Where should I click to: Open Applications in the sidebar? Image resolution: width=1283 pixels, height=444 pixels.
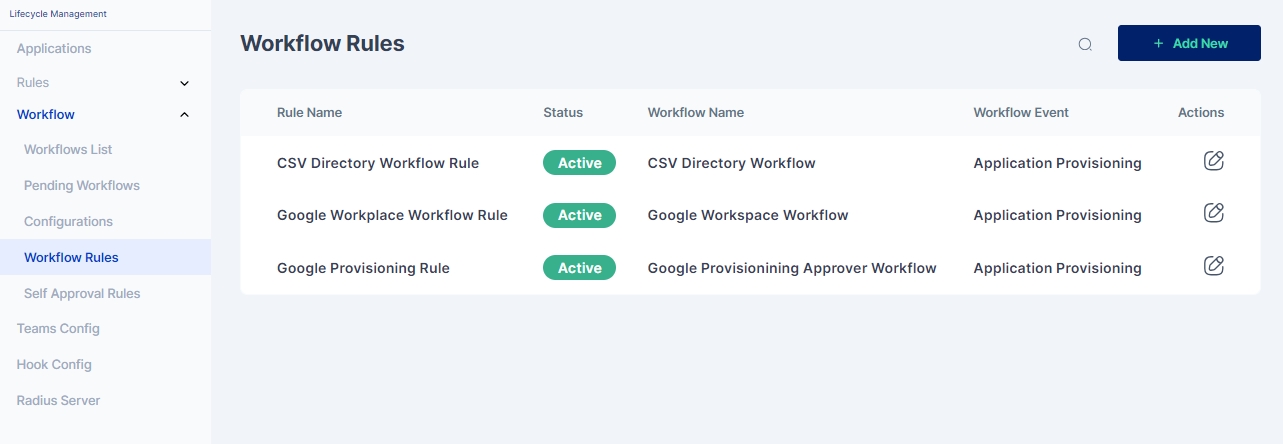pos(54,48)
